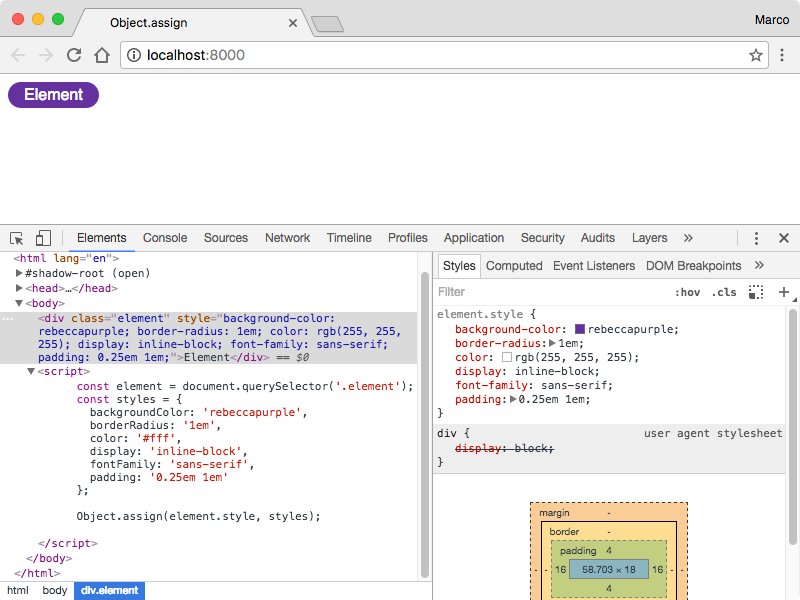Viewport: 800px width, 600px height.
Task: Toggle the device toolbar icon
Action: (43, 238)
